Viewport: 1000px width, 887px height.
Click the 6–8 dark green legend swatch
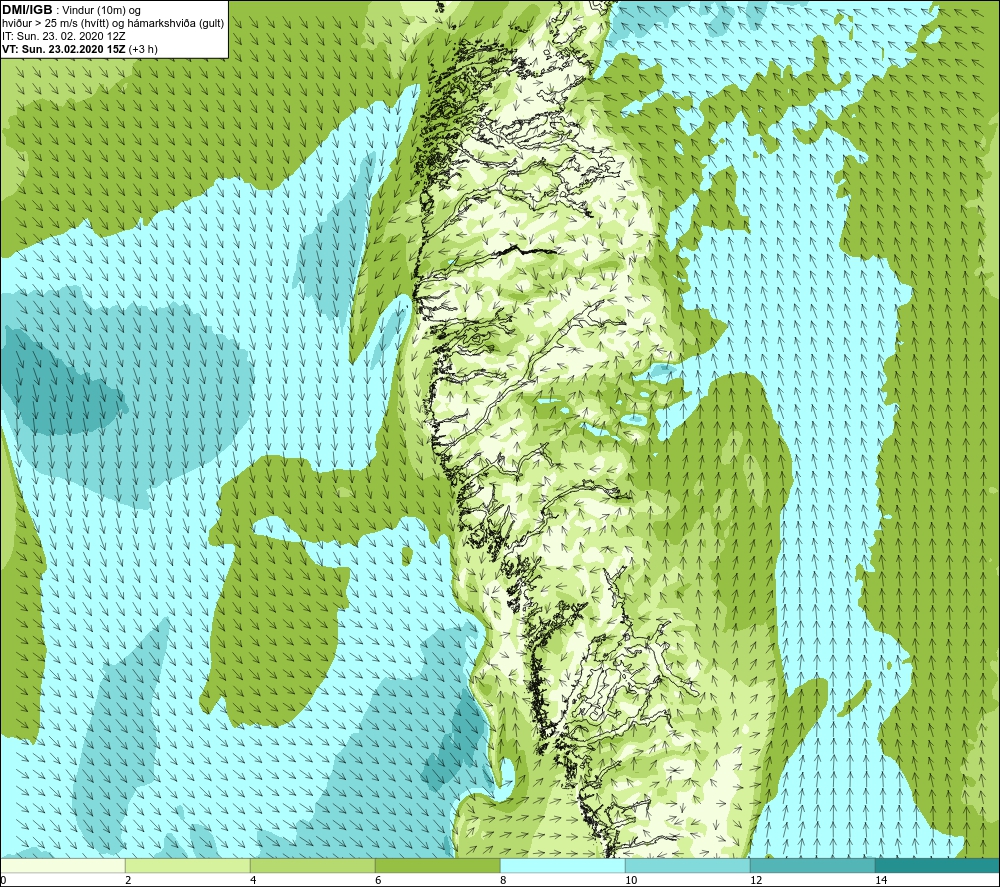(x=438, y=865)
